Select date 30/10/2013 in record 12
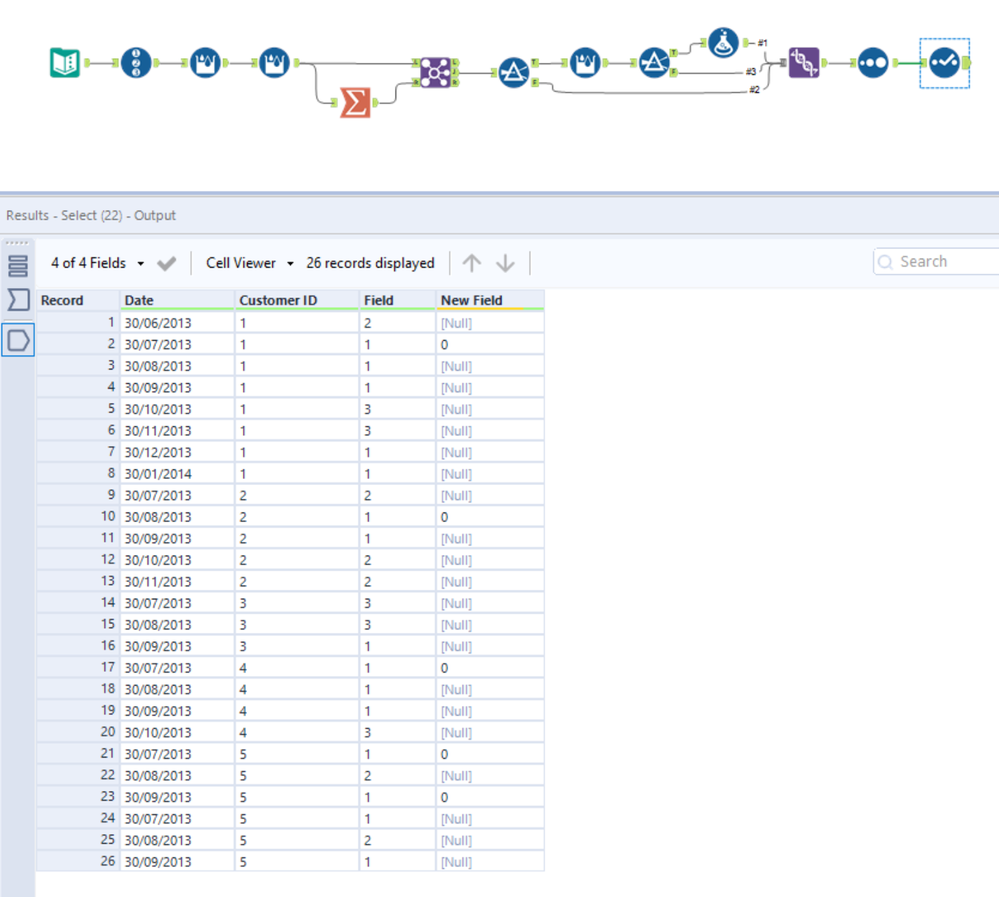This screenshot has height=897, width=999. [177, 560]
